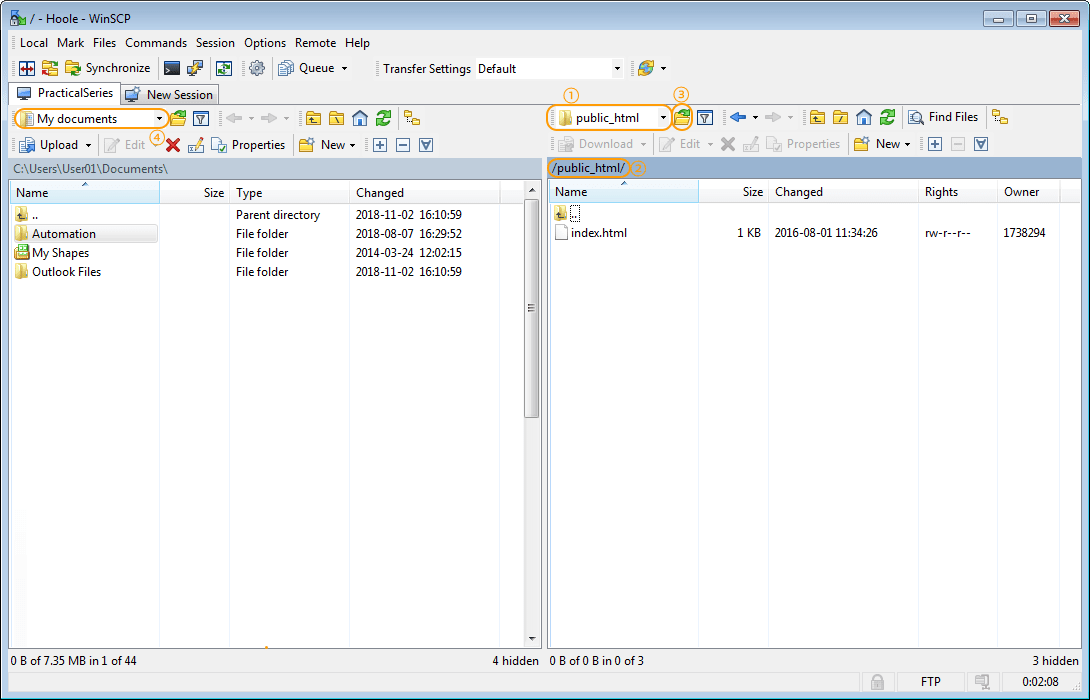Open local Properties button
Screen dimensions: 1090x700
pyautogui.click(x=248, y=145)
